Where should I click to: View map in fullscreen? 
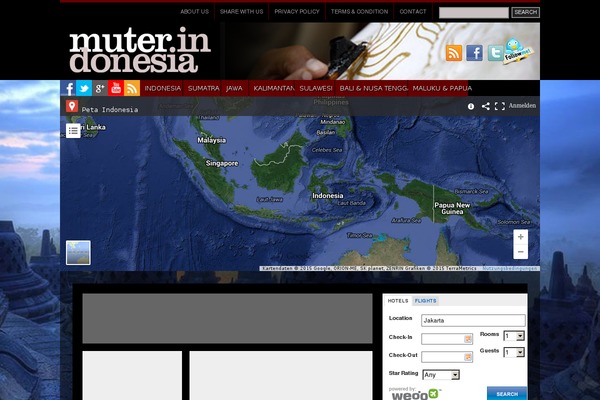500,106
